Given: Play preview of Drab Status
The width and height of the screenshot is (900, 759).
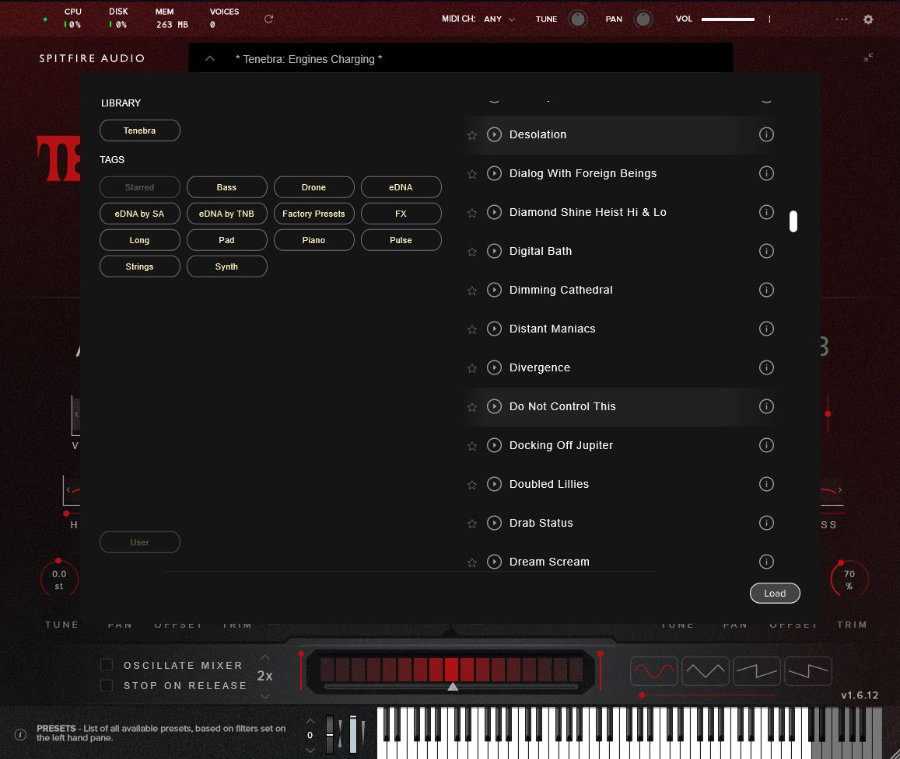Looking at the screenshot, I should click(x=494, y=523).
